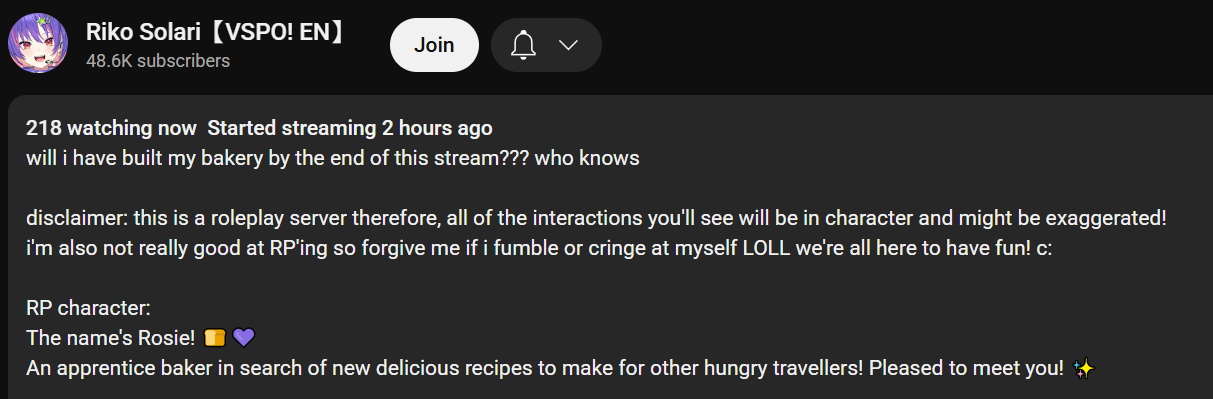Open Riko Solari's channel avatar
Viewport: 1213px width, 399px height.
click(38, 45)
